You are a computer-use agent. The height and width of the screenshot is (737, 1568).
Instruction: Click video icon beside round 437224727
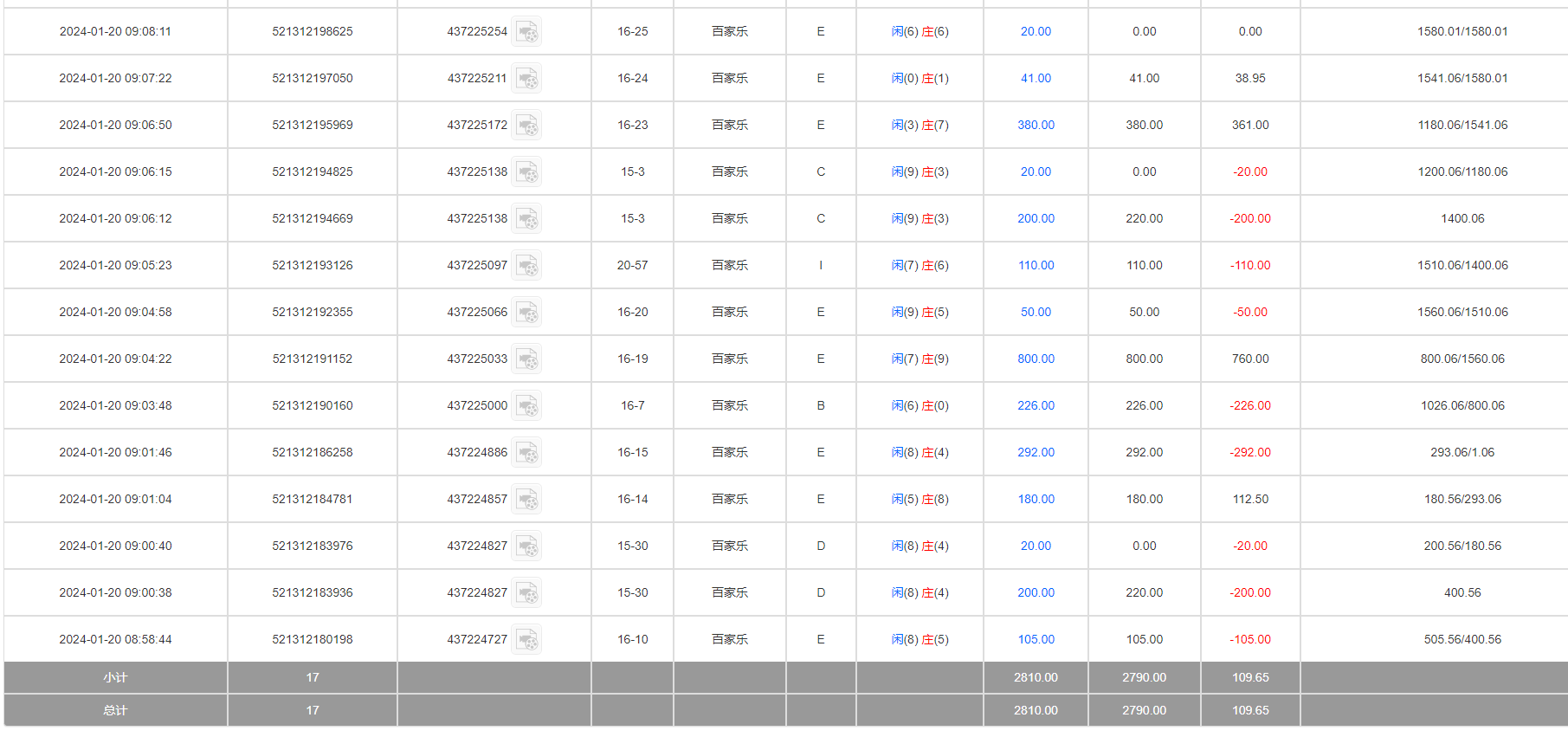(526, 640)
